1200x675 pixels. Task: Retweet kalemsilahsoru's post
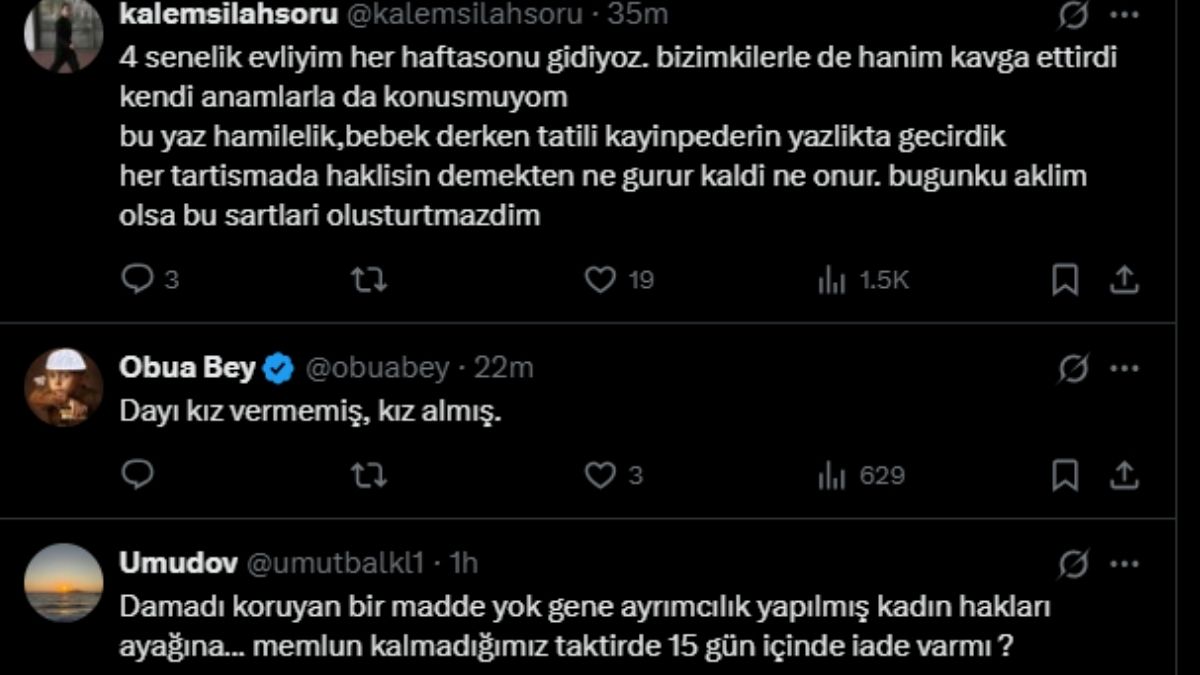point(368,281)
